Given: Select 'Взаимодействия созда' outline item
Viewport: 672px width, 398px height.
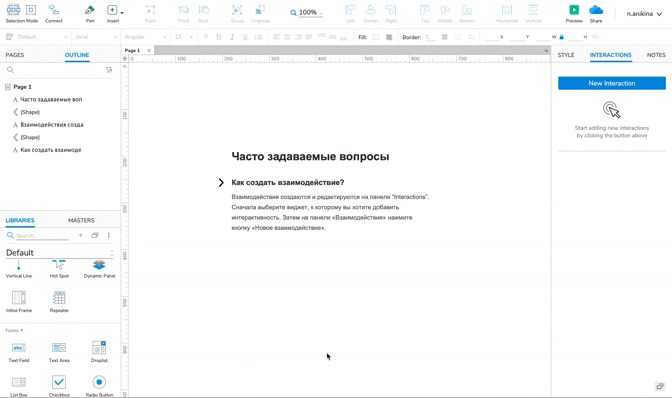Looking at the screenshot, I should tap(52, 125).
